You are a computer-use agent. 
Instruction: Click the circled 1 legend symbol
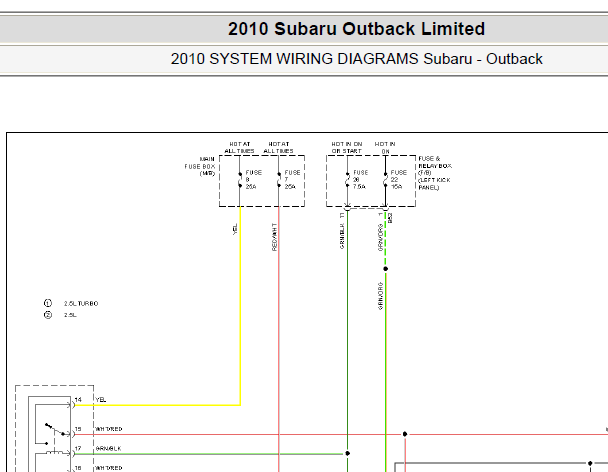click(48, 303)
